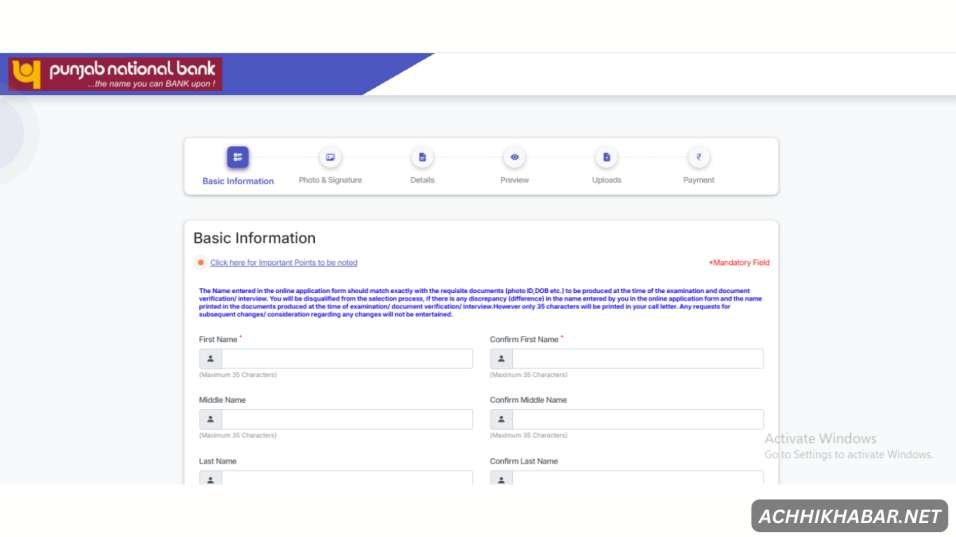Screen dimensions: 956x537
Task: Focus the Confirm First Name input field
Action: pos(637,359)
